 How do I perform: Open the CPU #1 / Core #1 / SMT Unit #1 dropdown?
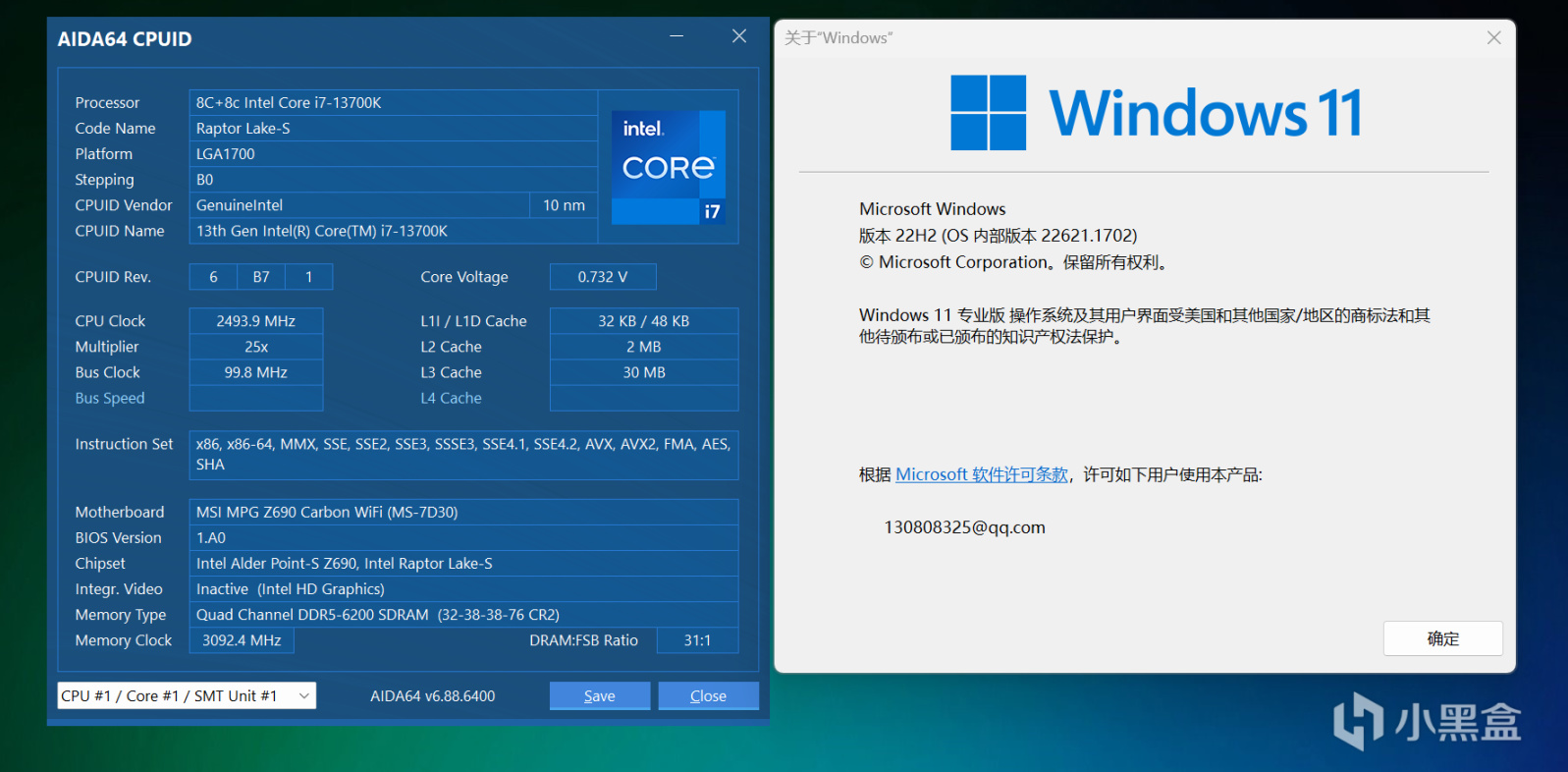[x=187, y=695]
